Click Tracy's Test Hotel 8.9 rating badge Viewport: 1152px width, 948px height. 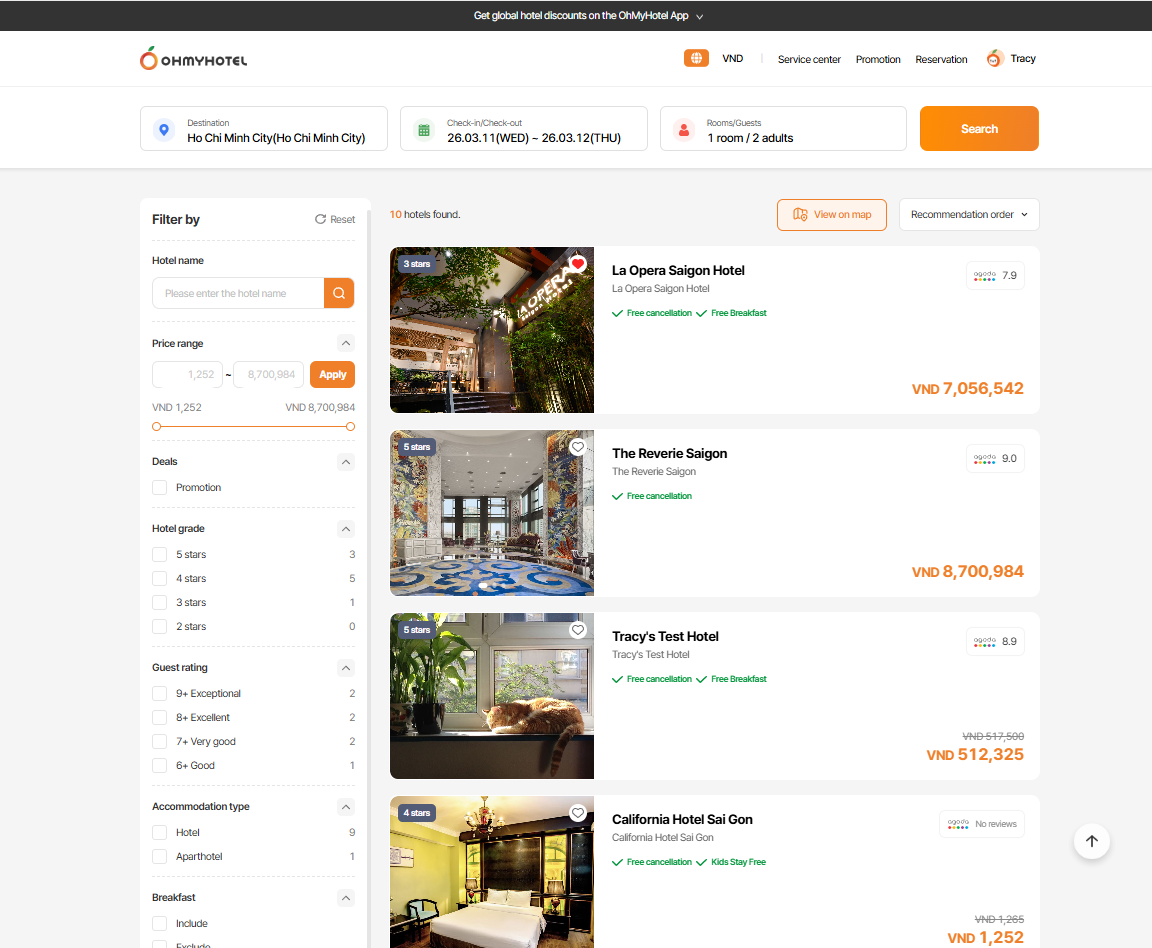995,642
